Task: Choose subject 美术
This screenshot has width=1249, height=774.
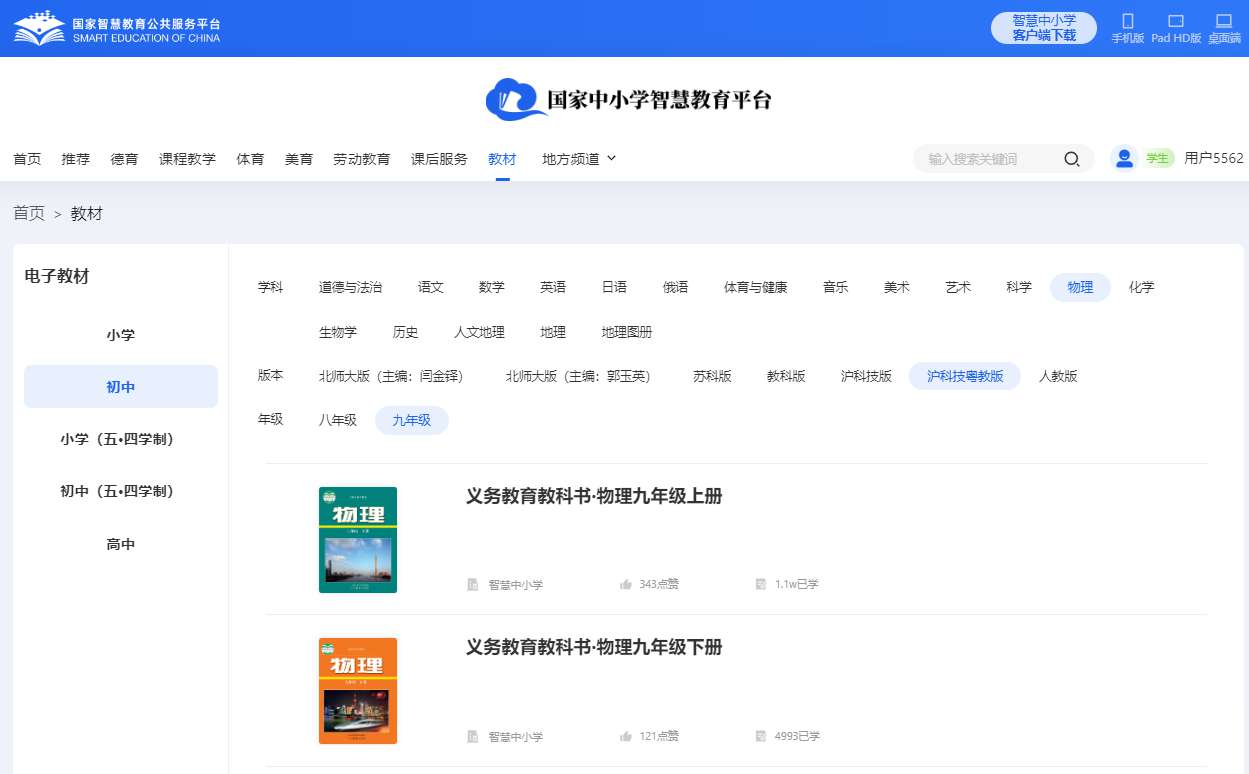Action: [897, 287]
